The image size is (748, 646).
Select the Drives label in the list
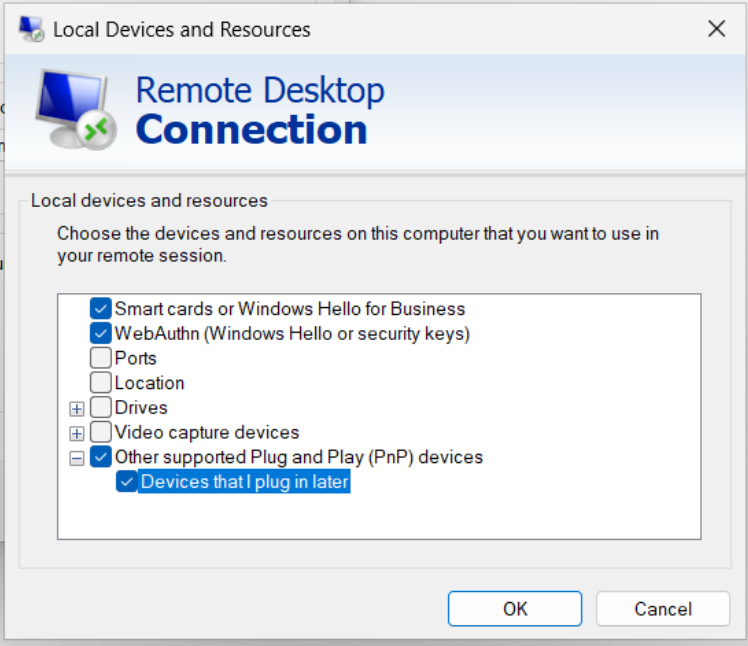click(x=141, y=408)
